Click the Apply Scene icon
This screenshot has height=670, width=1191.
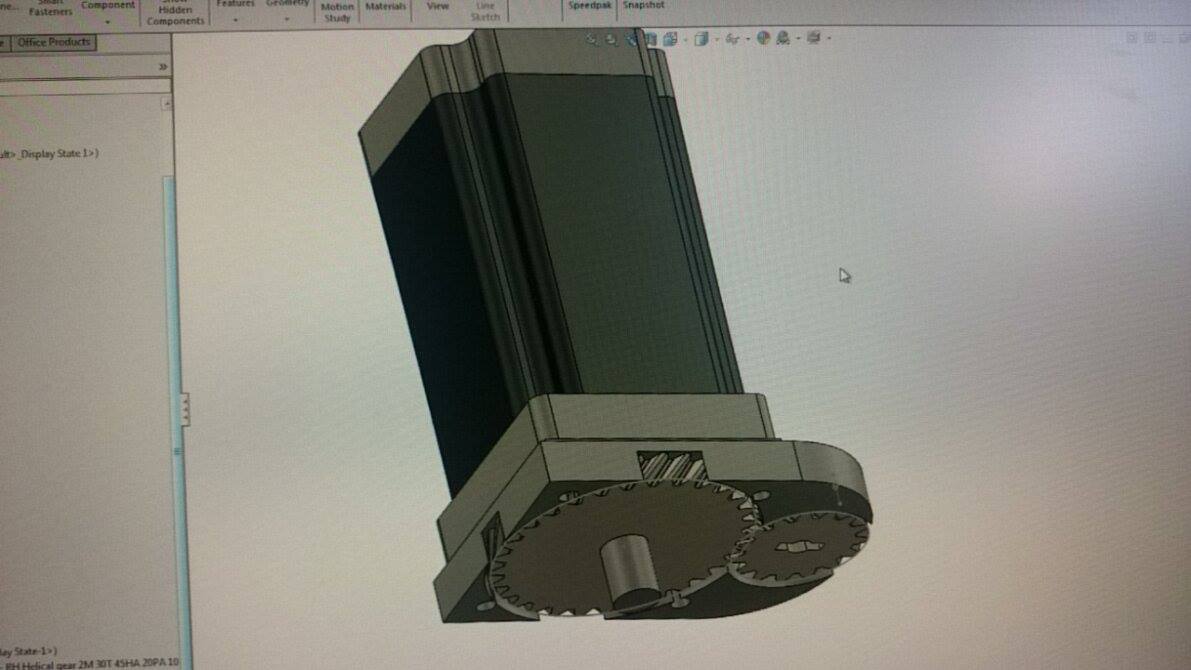[783, 37]
